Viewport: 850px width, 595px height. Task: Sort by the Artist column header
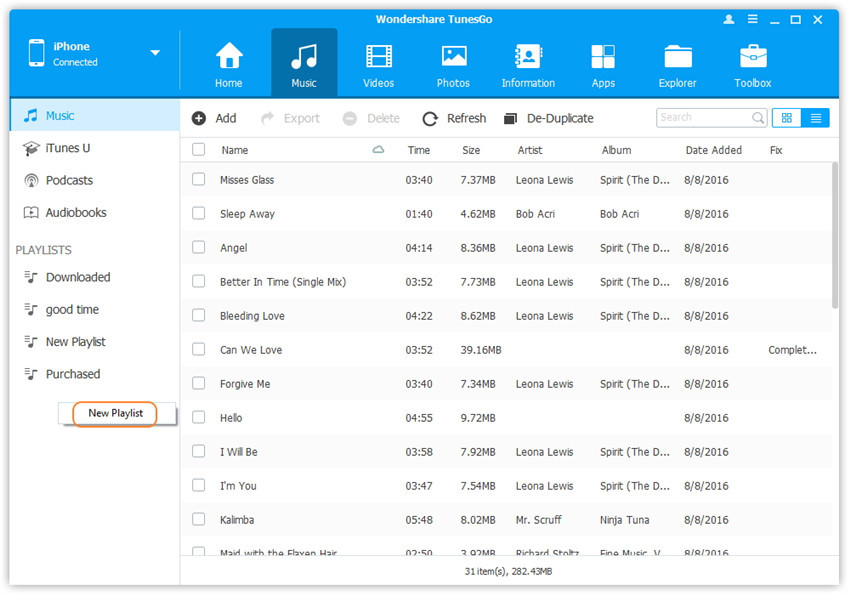(530, 150)
